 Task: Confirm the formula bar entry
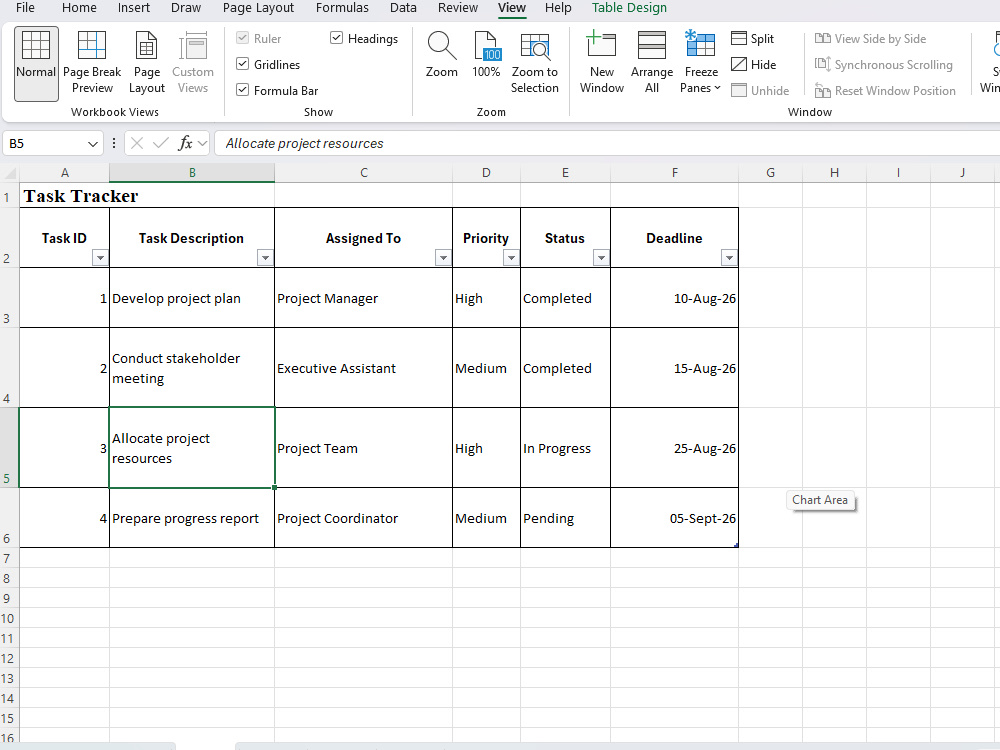point(161,143)
